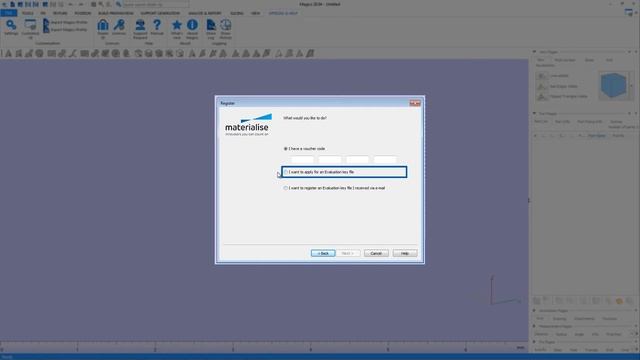Expand the Fix Pages panel
The height and width of the screenshot is (360, 640).
[x=534, y=342]
